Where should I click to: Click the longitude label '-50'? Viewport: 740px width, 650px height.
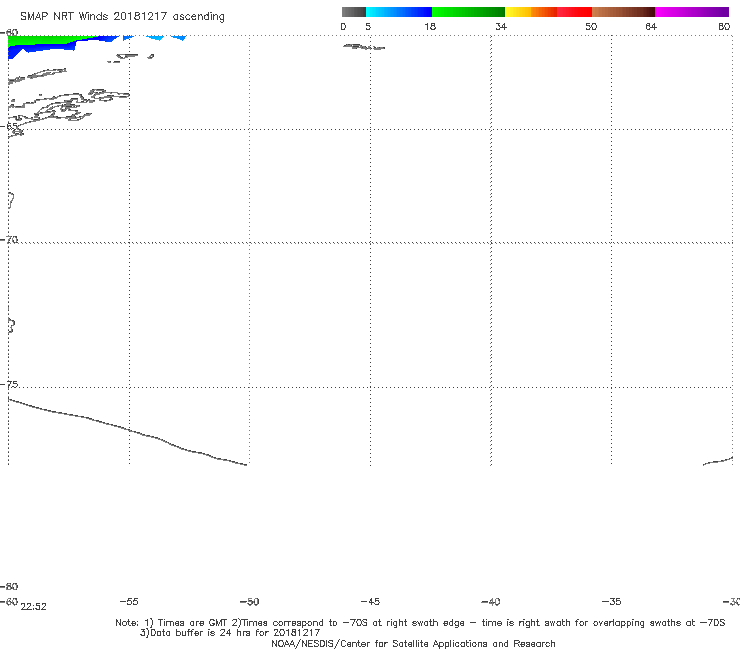coord(250,601)
